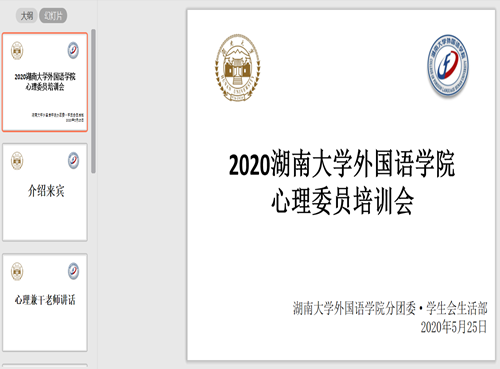Click the blue logo in 心理兼干老师讲话 thumbnail

(73, 271)
